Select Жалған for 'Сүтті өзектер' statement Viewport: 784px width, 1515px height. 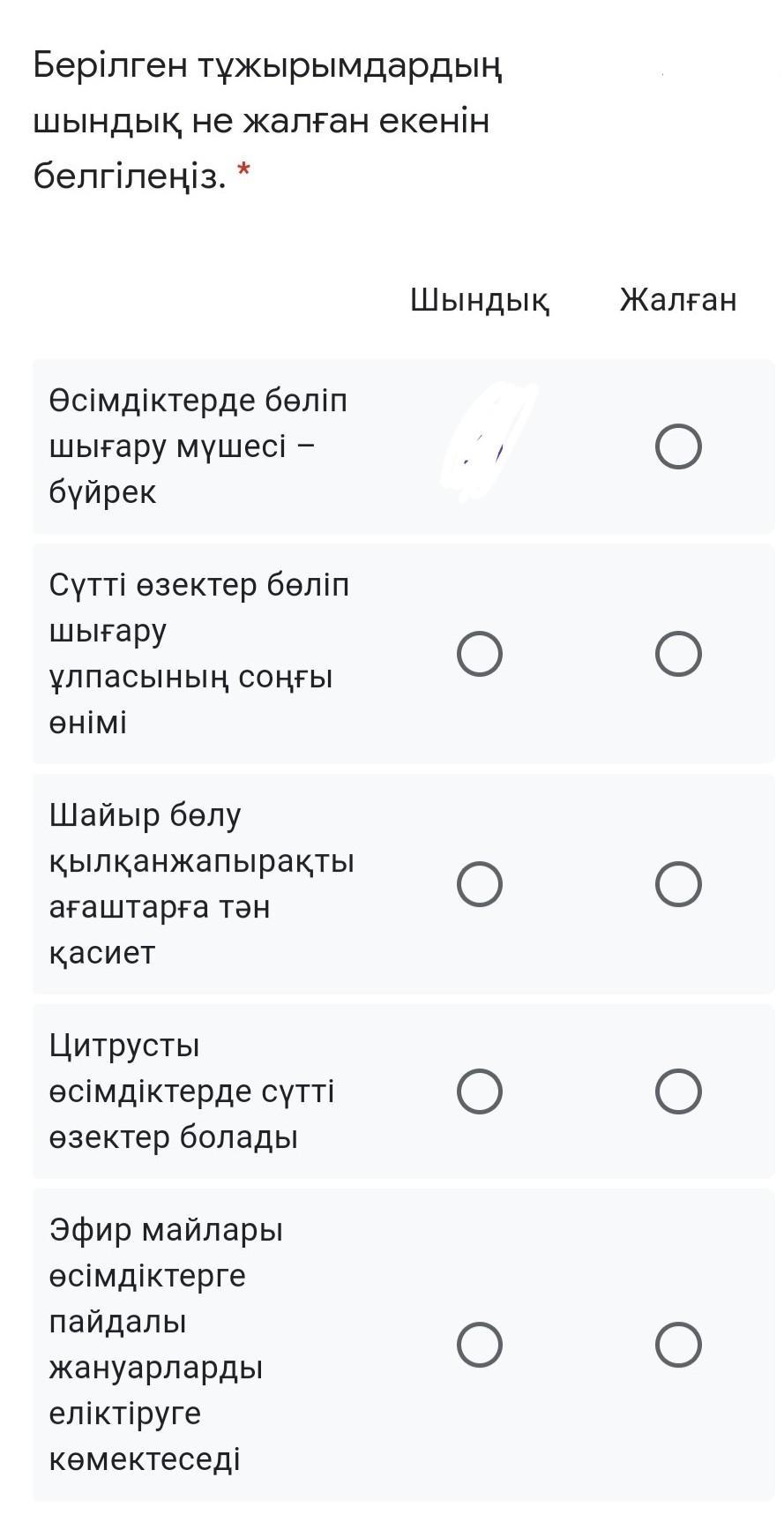[x=678, y=654]
